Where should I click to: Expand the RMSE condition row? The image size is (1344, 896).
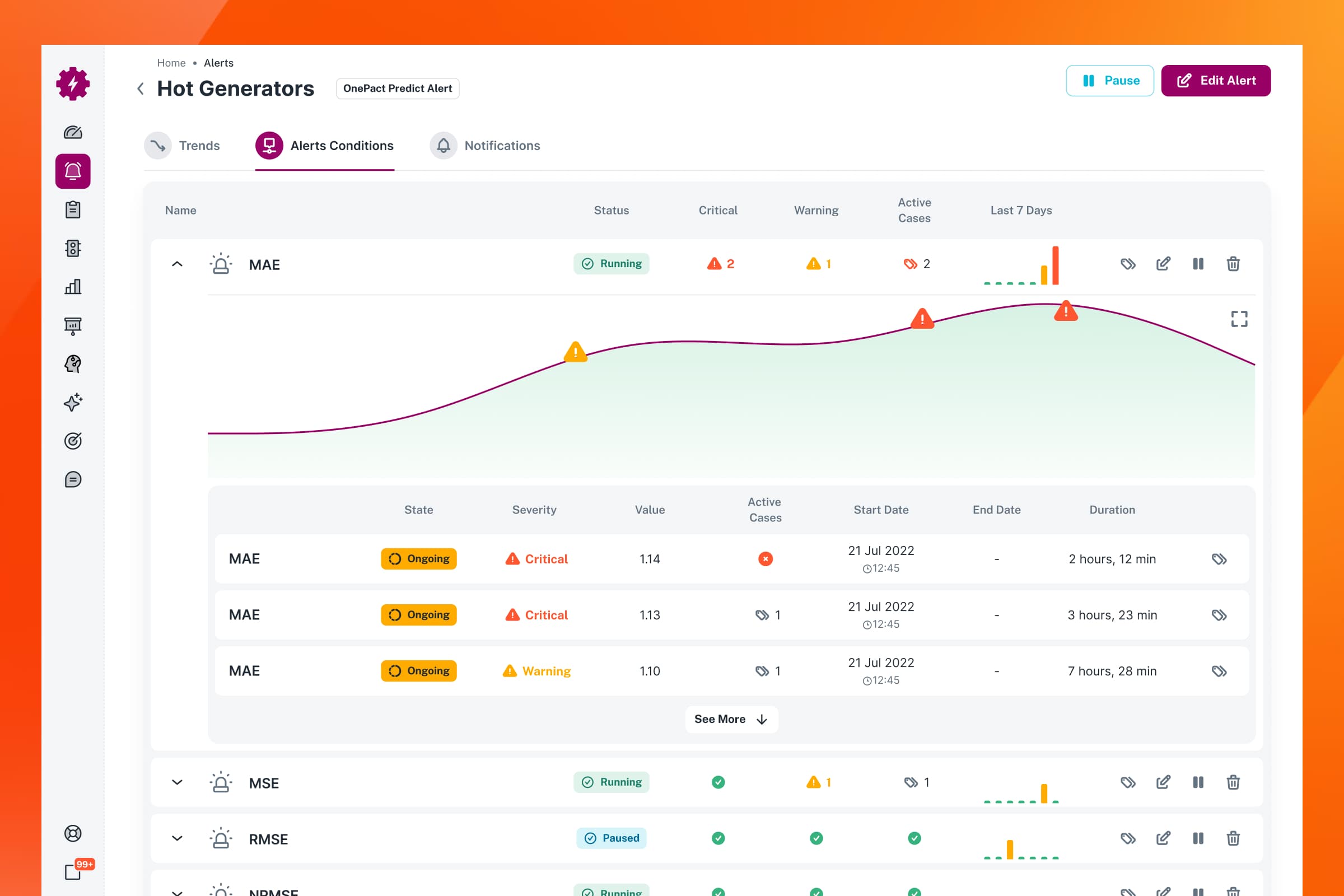tap(177, 838)
